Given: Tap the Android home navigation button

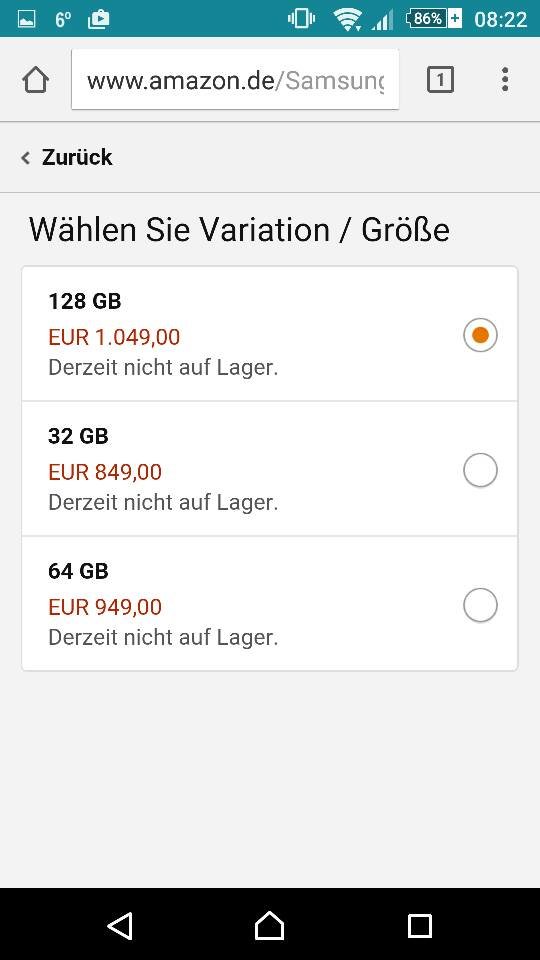Looking at the screenshot, I should click(x=269, y=925).
